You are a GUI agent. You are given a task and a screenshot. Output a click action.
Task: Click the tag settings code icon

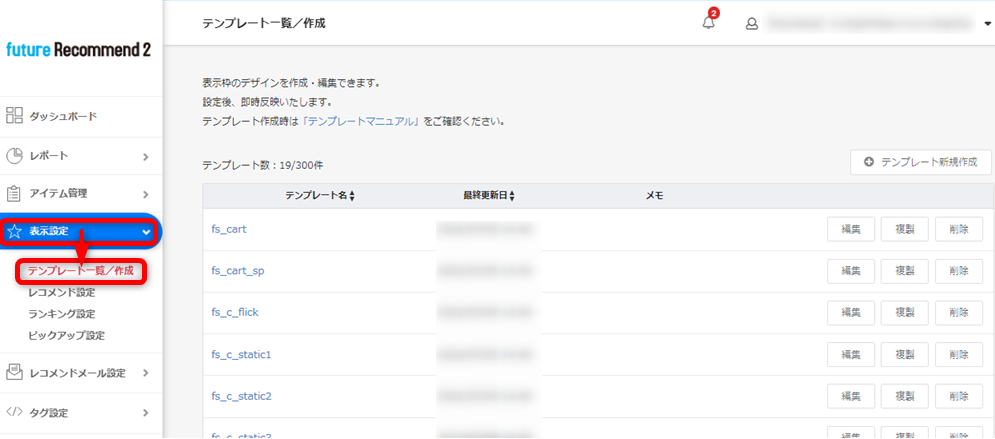pyautogui.click(x=14, y=412)
